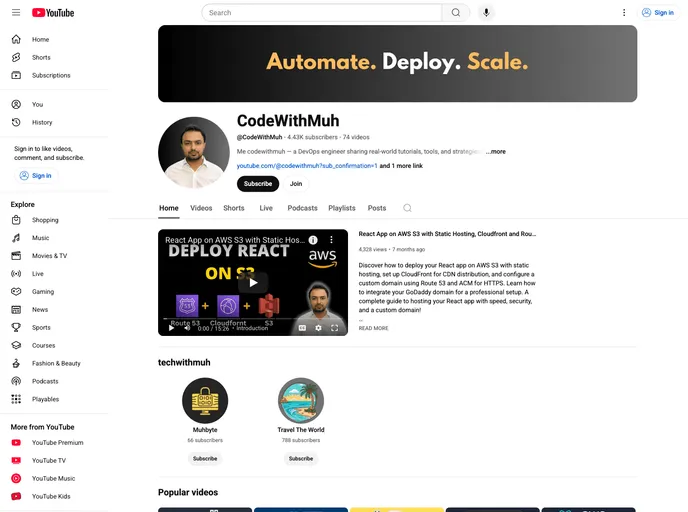Switch to the channel Podcasts tab
This screenshot has height=512, width=688.
302,208
